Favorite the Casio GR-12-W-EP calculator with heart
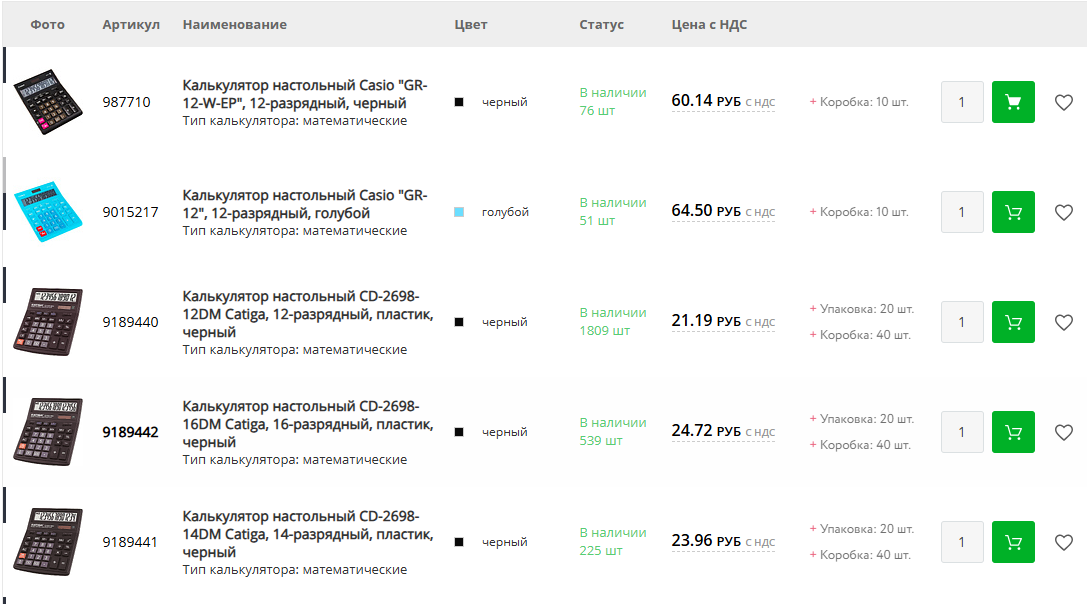The image size is (1087, 604). pos(1064,102)
